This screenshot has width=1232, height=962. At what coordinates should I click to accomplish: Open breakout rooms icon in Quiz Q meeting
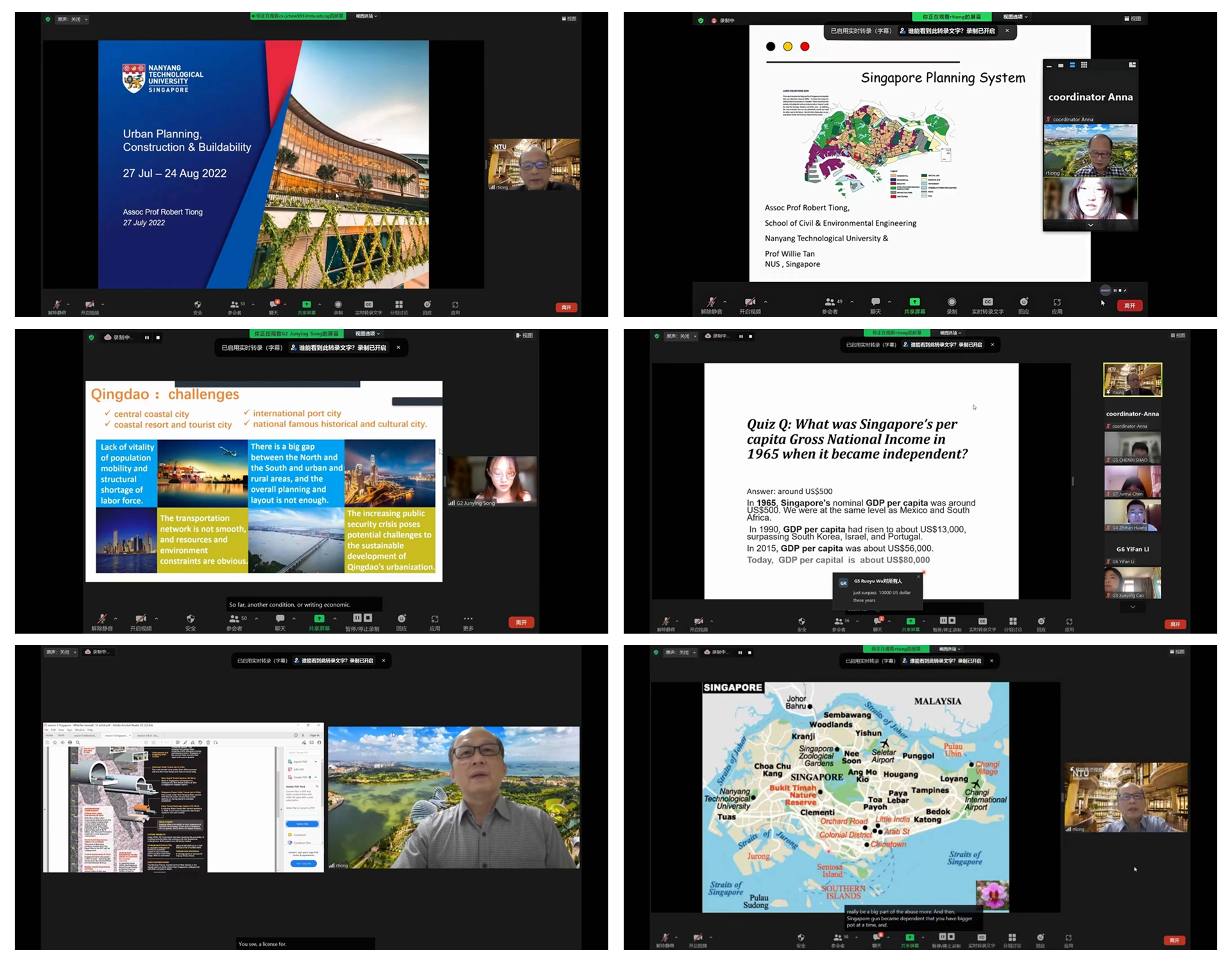tap(1013, 621)
